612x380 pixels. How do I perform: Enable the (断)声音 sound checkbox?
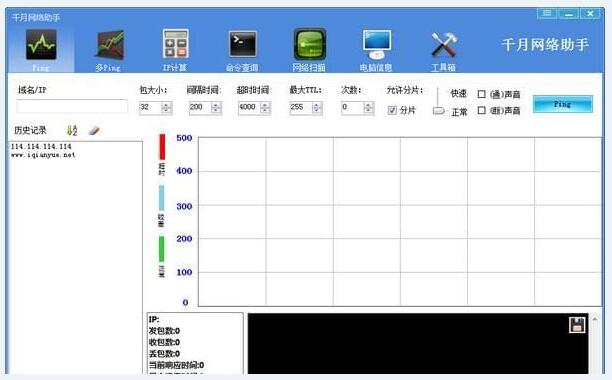(482, 110)
